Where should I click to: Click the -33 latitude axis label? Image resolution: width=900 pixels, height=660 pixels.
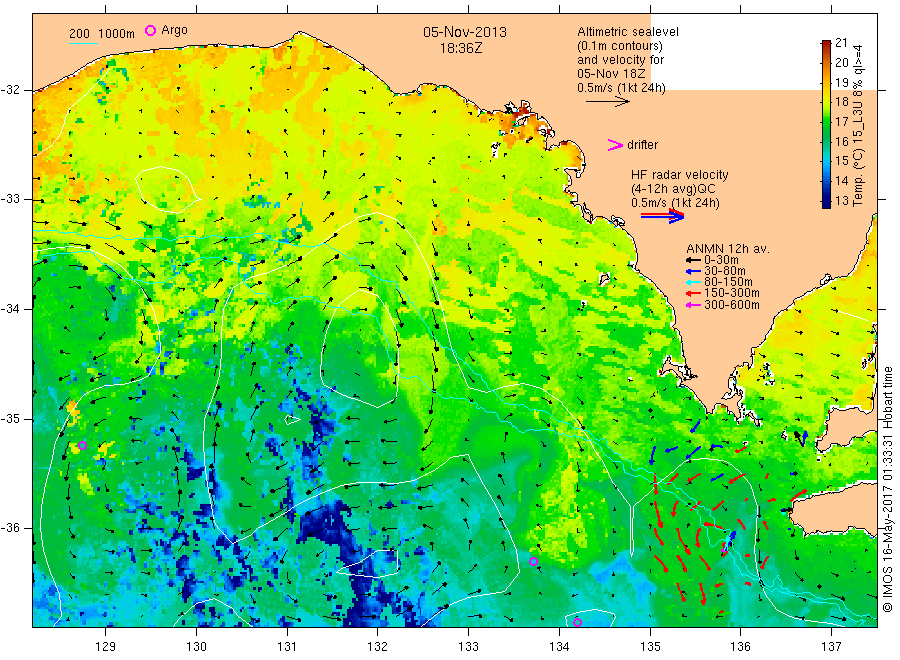coord(9,199)
